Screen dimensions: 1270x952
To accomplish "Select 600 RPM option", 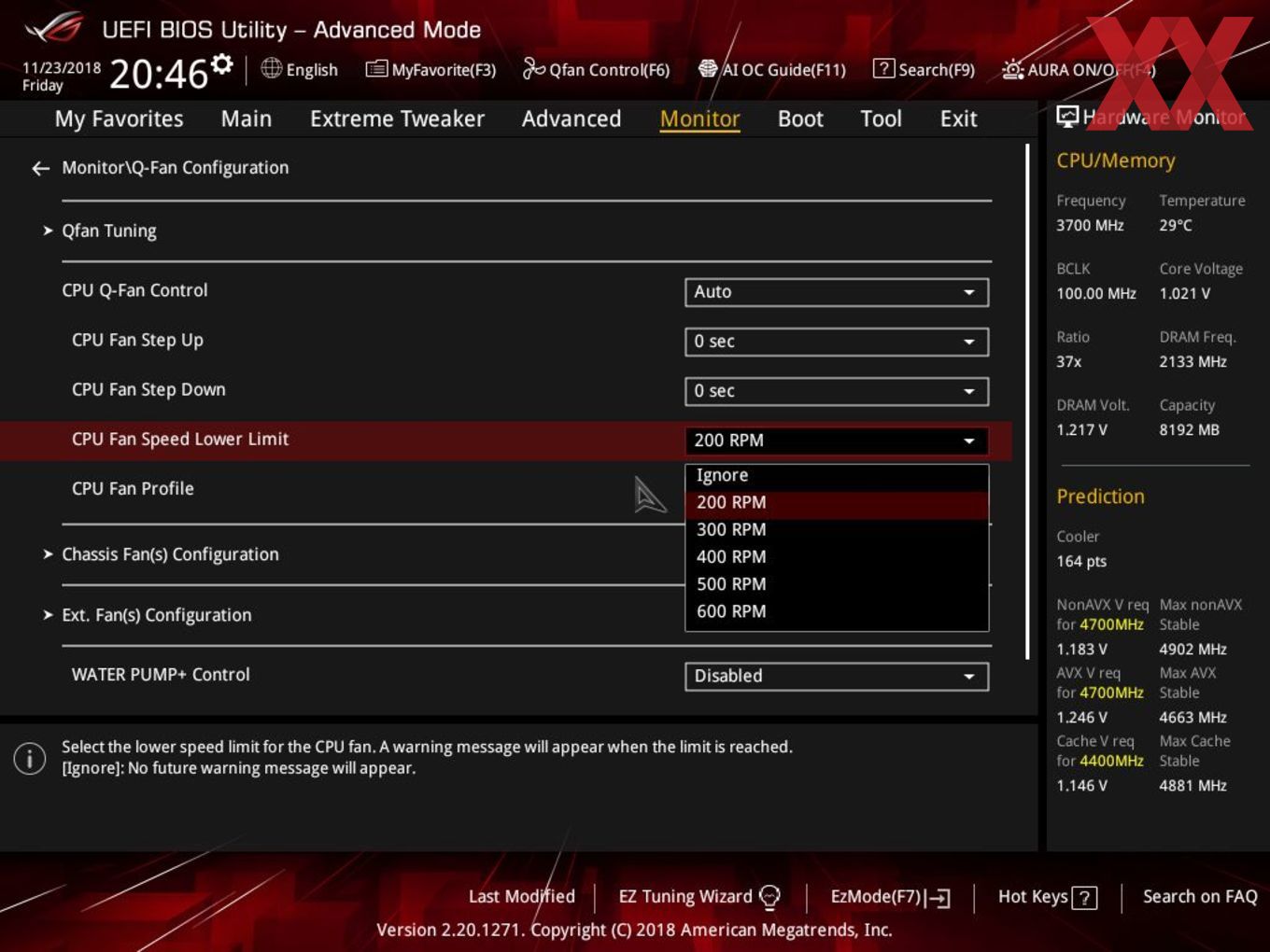I will 837,611.
